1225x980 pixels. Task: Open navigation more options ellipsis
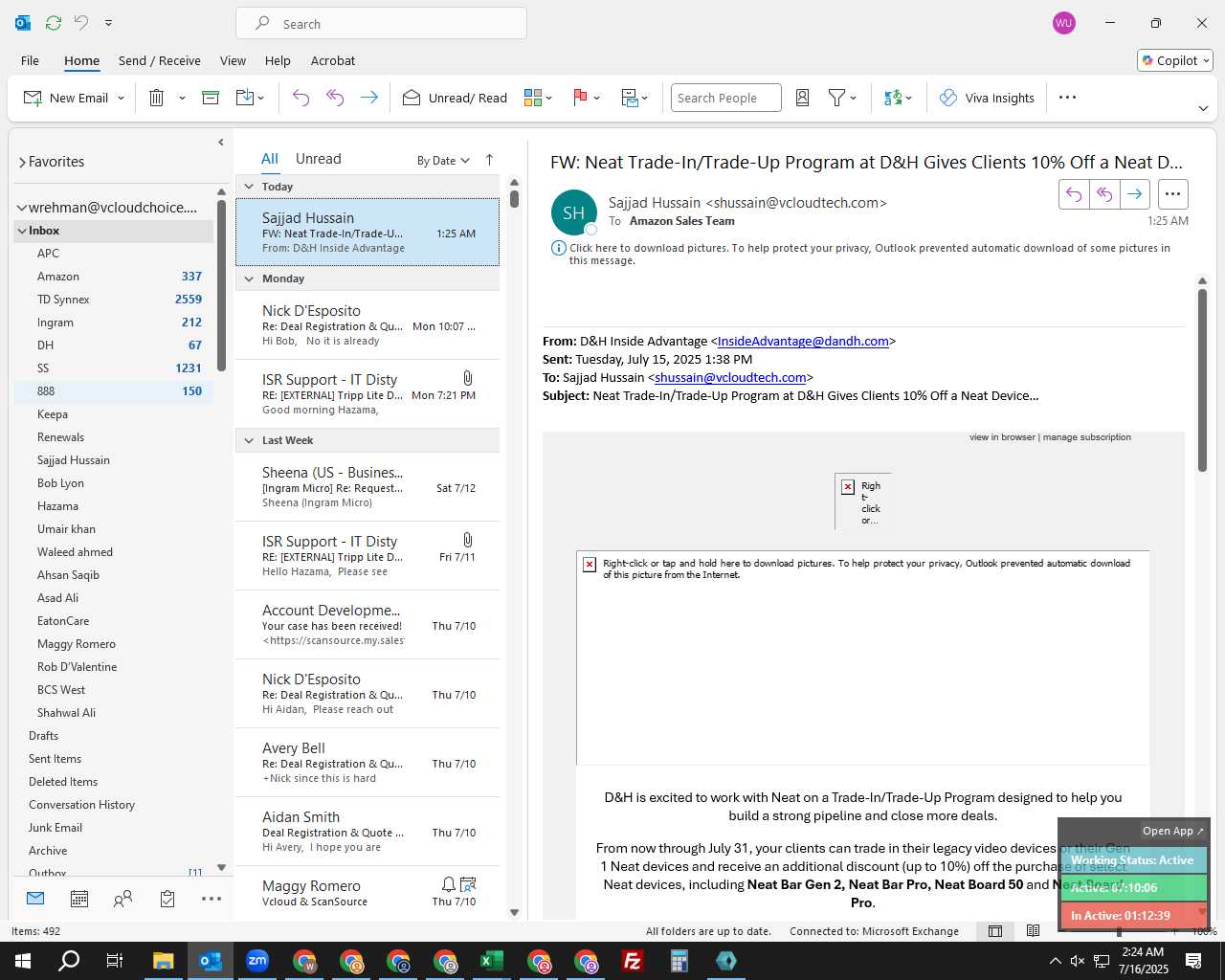pyautogui.click(x=212, y=899)
